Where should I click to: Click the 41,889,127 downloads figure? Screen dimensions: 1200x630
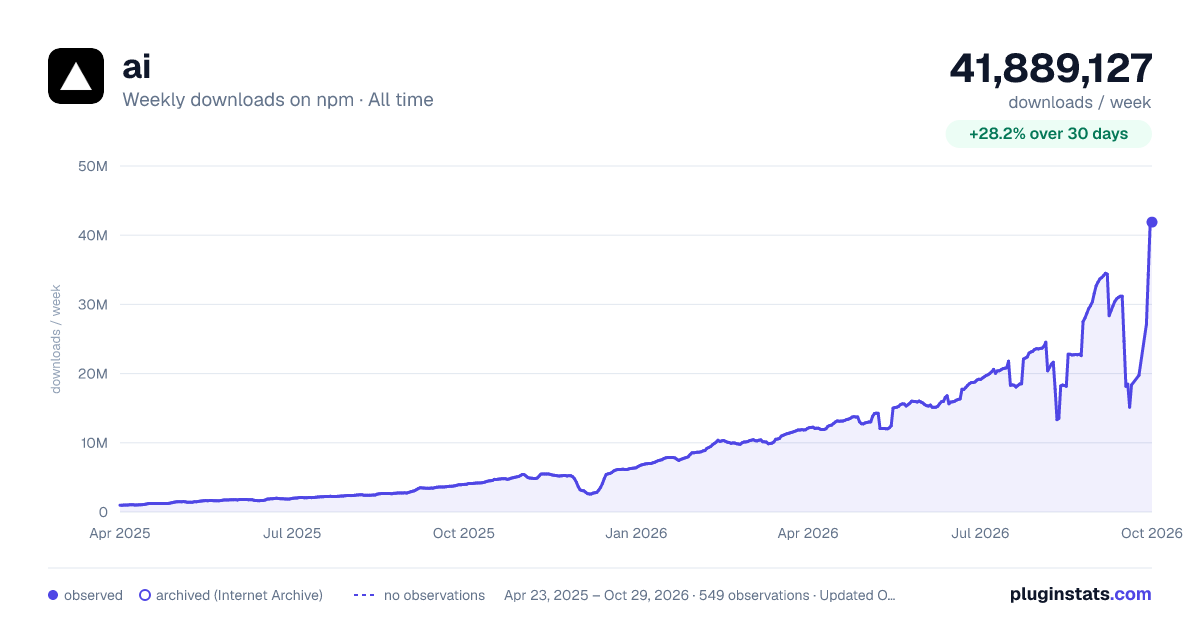(1051, 68)
